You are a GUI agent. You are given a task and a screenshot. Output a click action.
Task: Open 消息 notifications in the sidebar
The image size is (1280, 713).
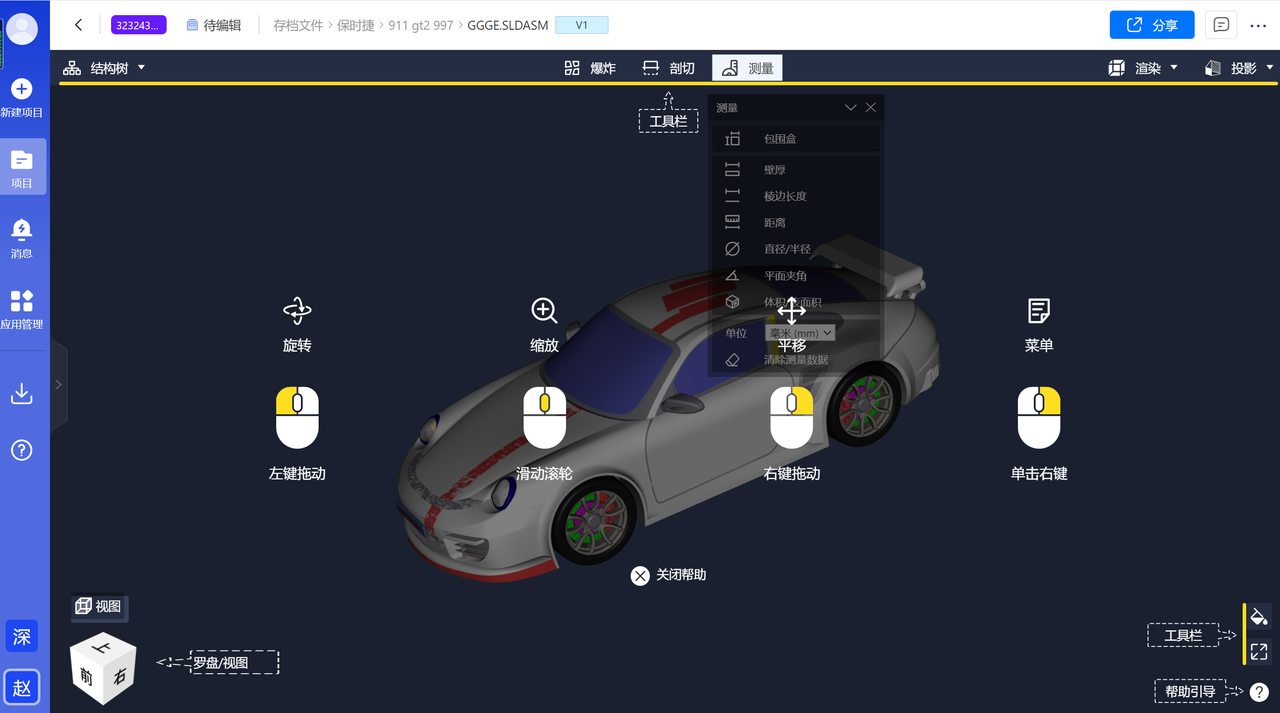point(22,239)
